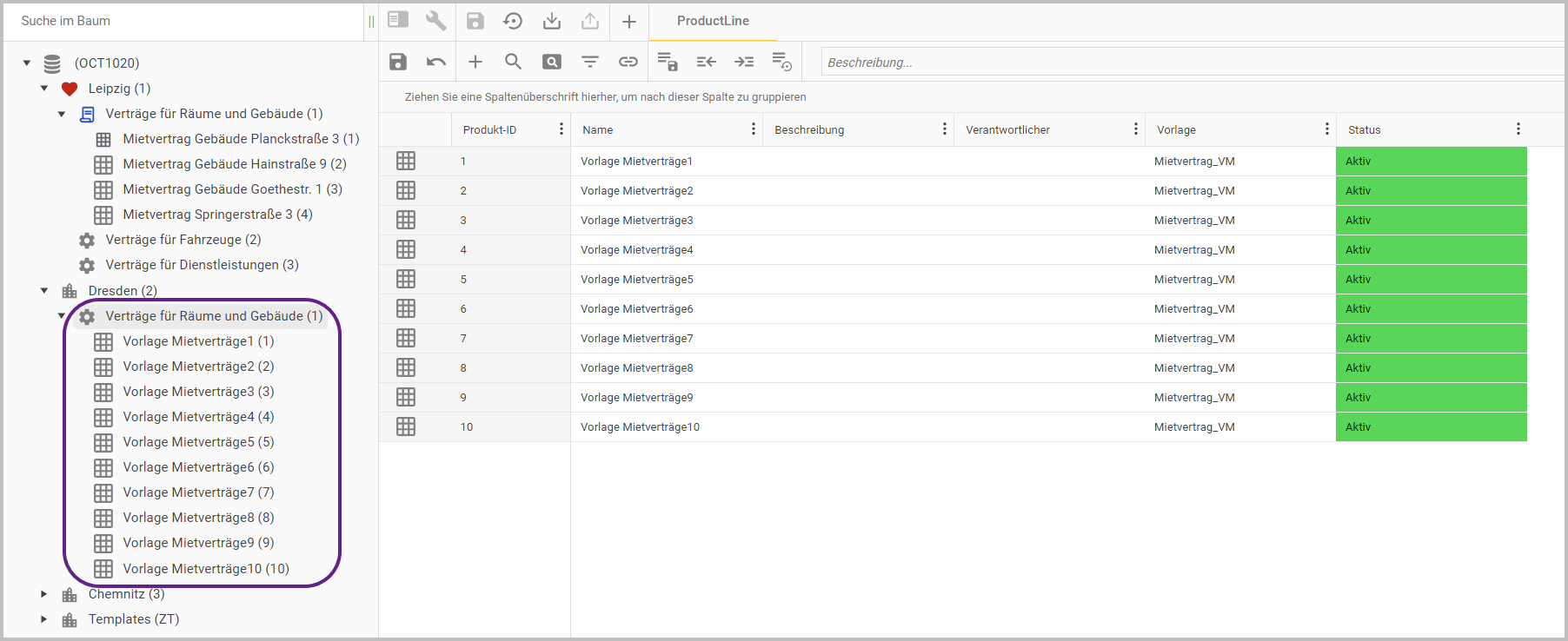Click the download import icon

(551, 21)
